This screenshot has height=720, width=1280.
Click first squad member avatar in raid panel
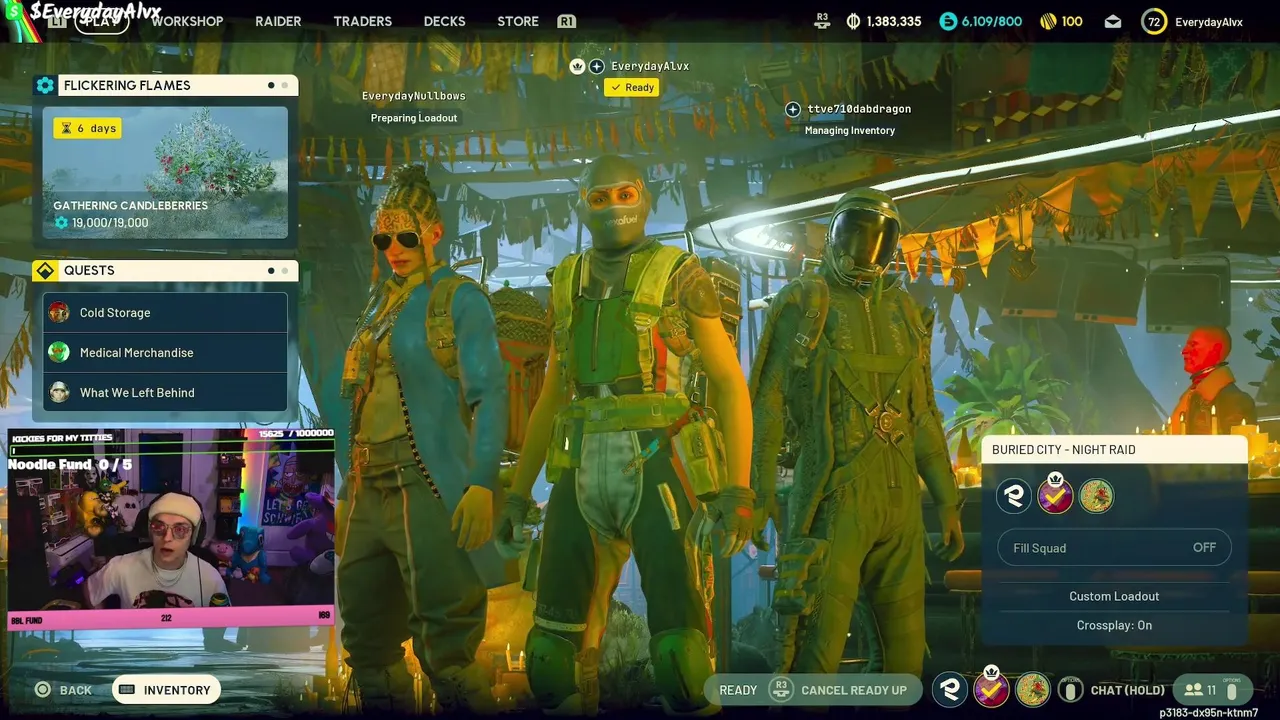1014,496
